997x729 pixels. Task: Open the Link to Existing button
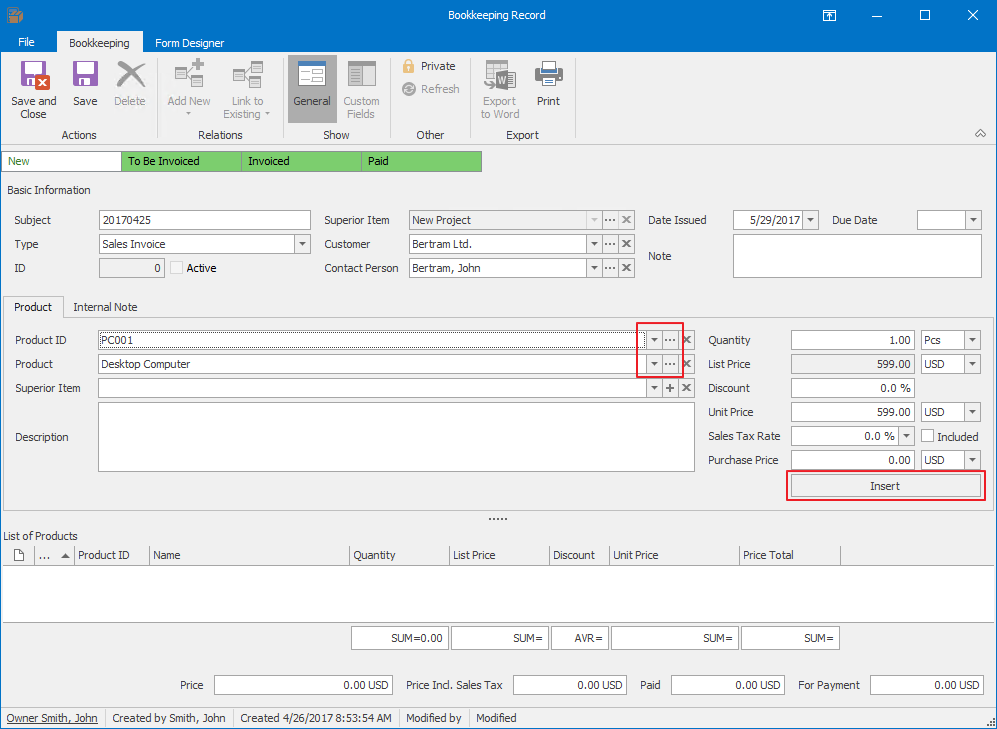(247, 89)
